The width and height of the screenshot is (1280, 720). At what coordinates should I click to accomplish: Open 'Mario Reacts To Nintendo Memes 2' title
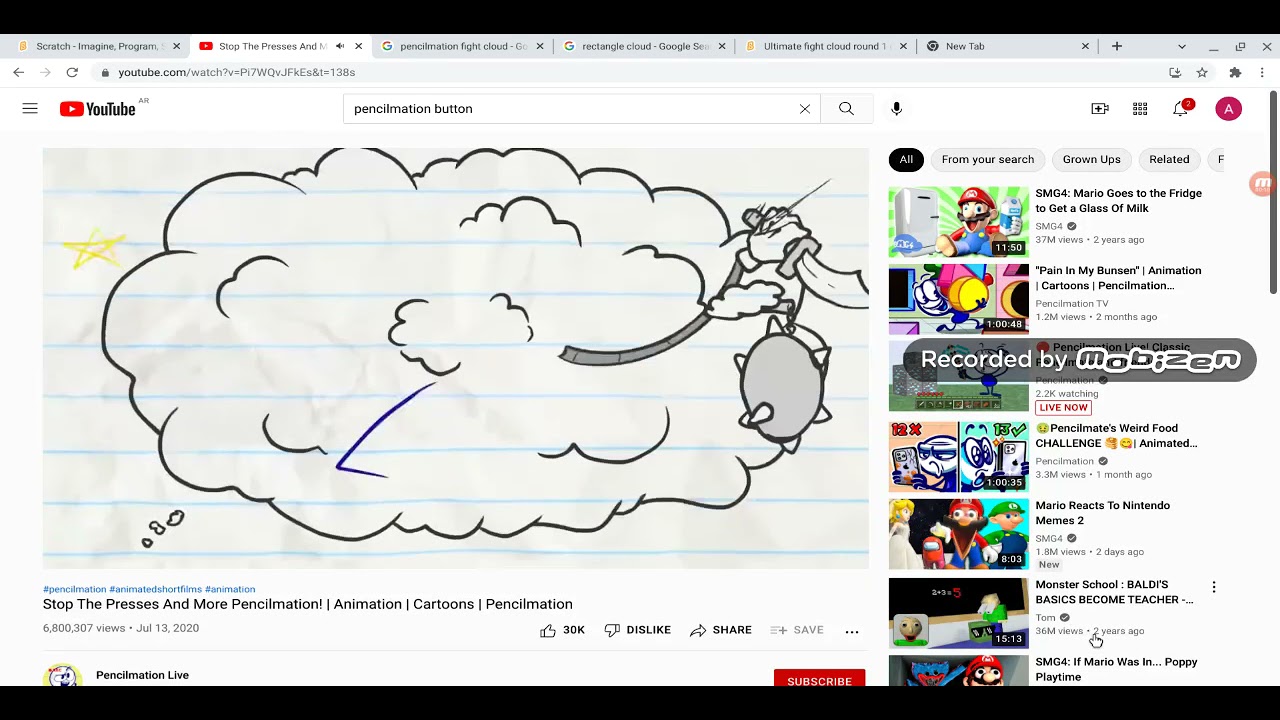tap(1103, 513)
